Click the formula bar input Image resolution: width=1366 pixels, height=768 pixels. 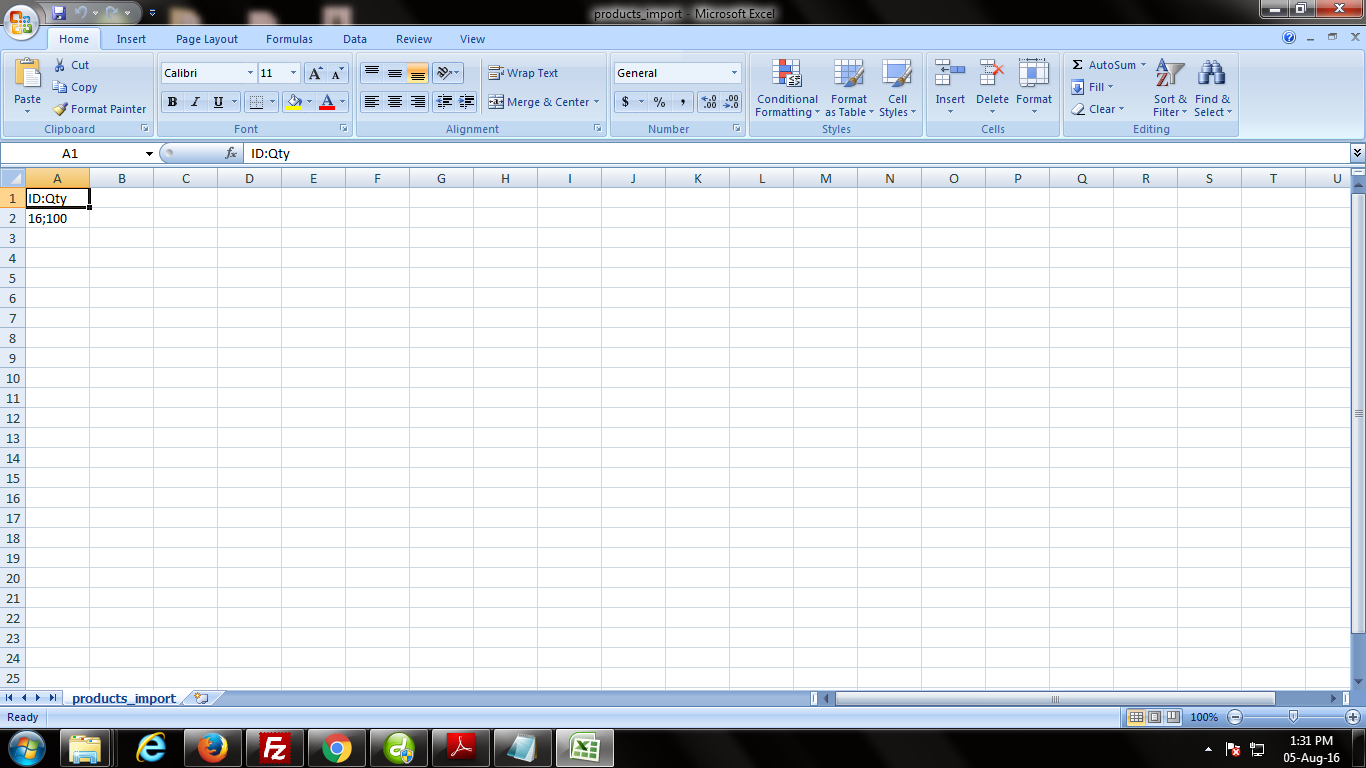(796, 154)
